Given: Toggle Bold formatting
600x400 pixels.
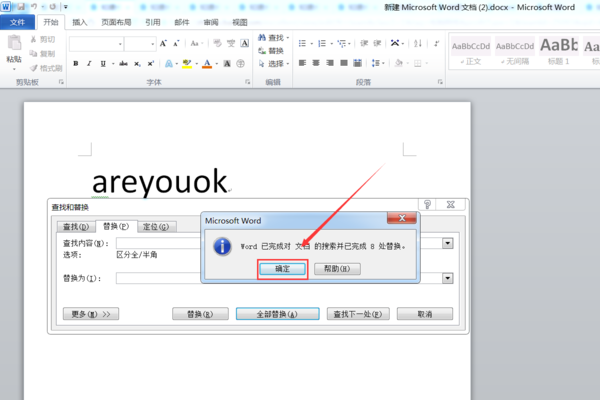Looking at the screenshot, I should click(x=76, y=64).
